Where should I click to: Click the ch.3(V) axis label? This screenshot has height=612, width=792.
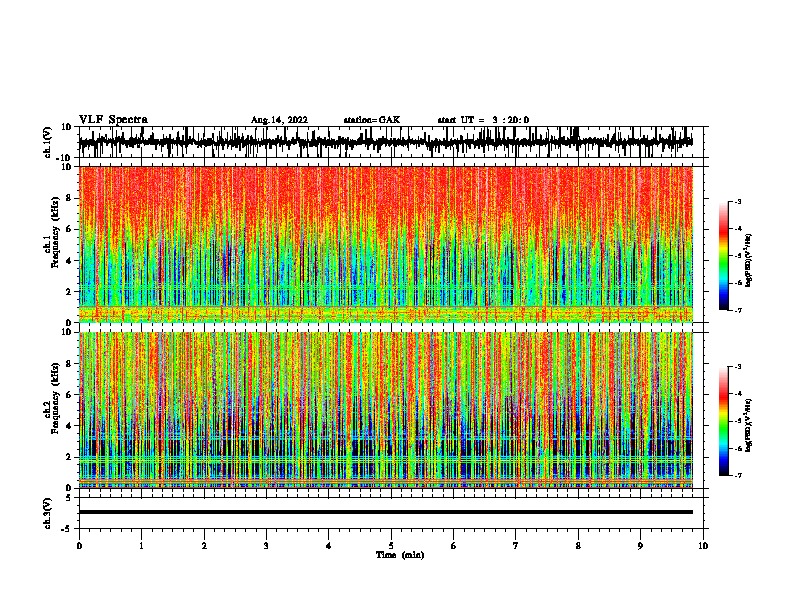coord(48,513)
